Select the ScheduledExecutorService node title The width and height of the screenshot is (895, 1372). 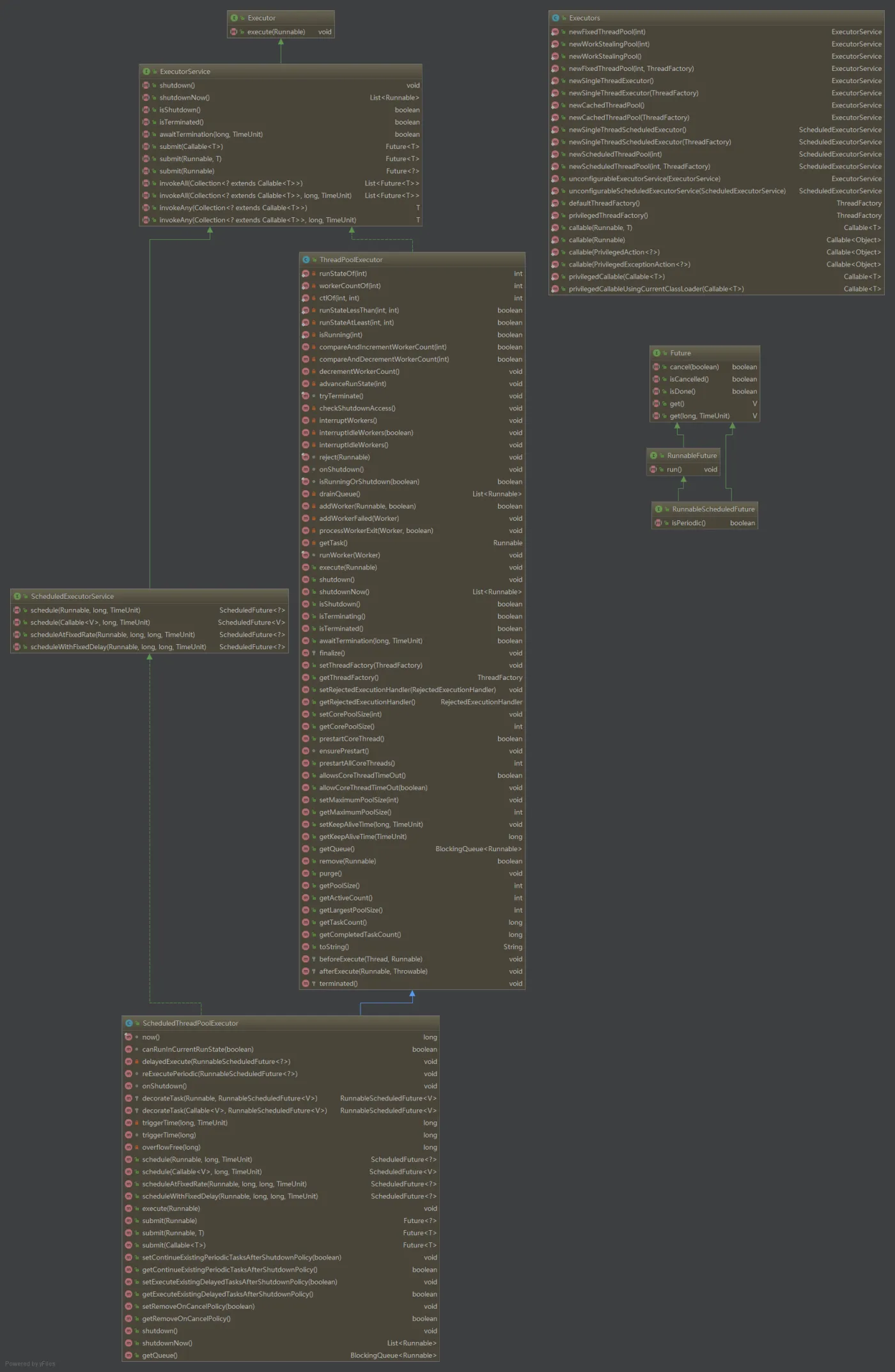(x=72, y=596)
